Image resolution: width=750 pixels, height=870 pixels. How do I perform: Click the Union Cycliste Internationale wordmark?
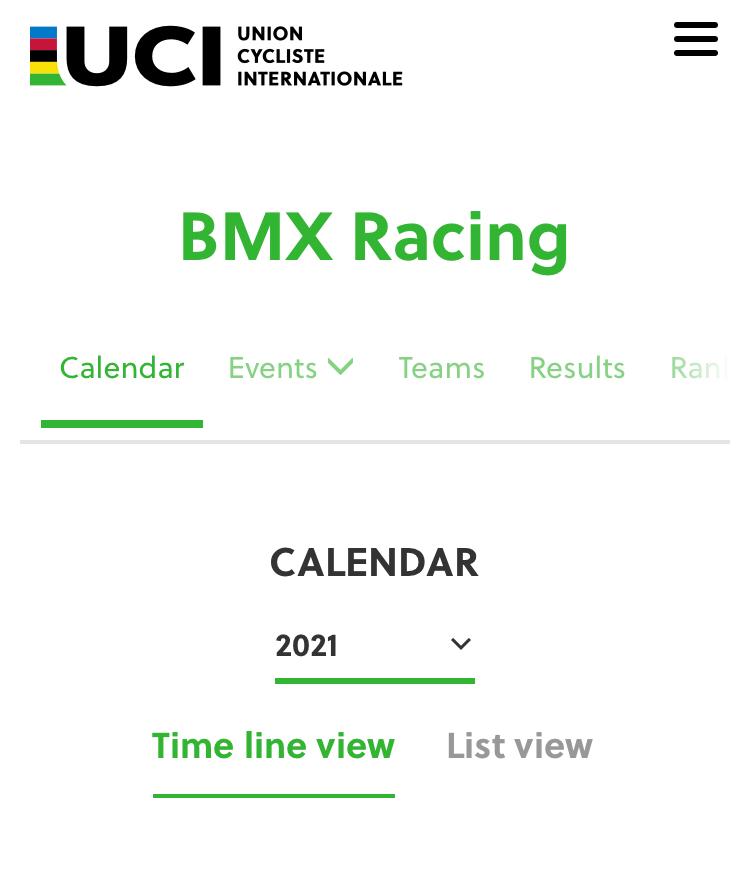coord(320,56)
